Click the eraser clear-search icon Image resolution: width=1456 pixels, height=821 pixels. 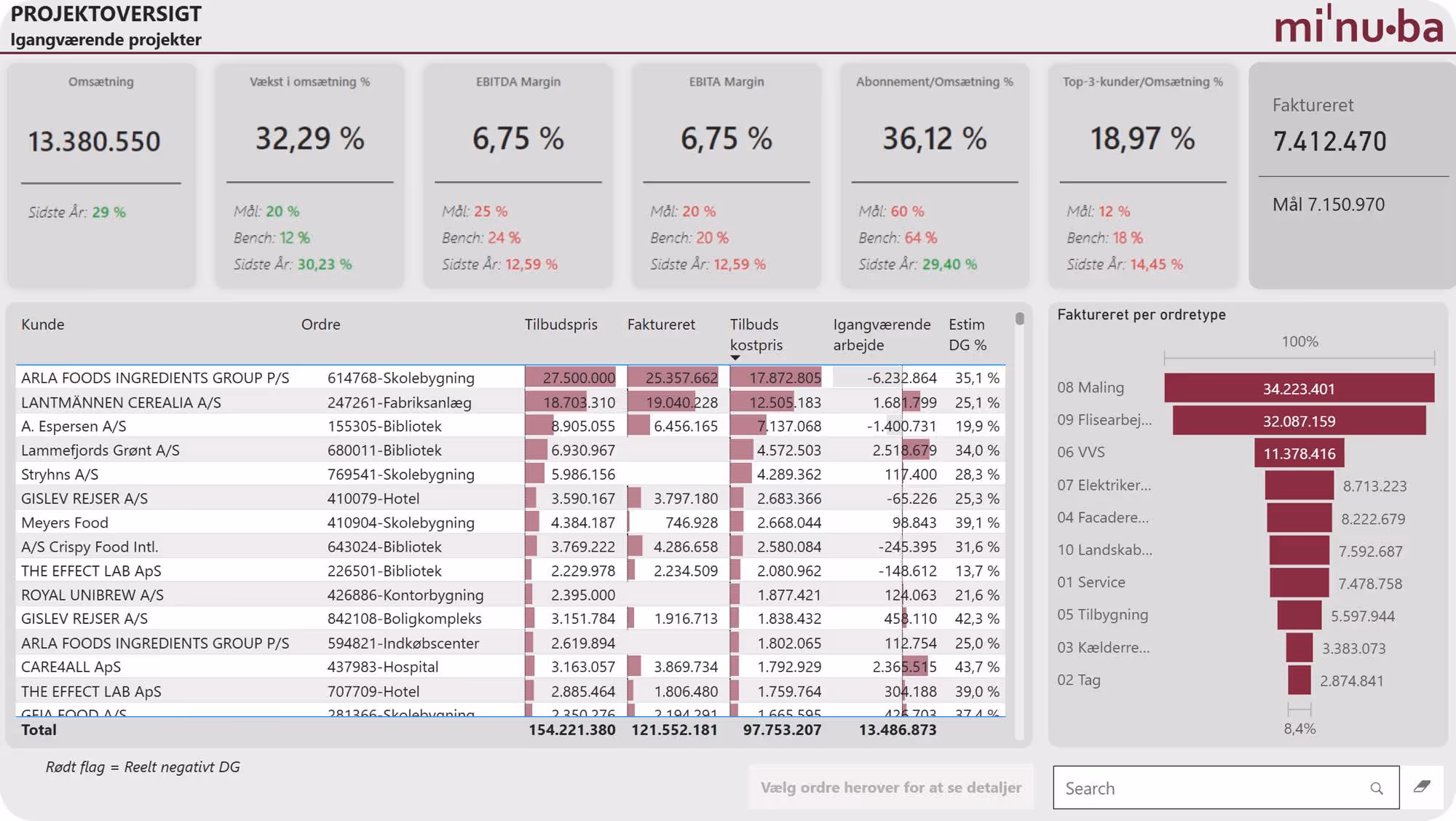click(1422, 787)
